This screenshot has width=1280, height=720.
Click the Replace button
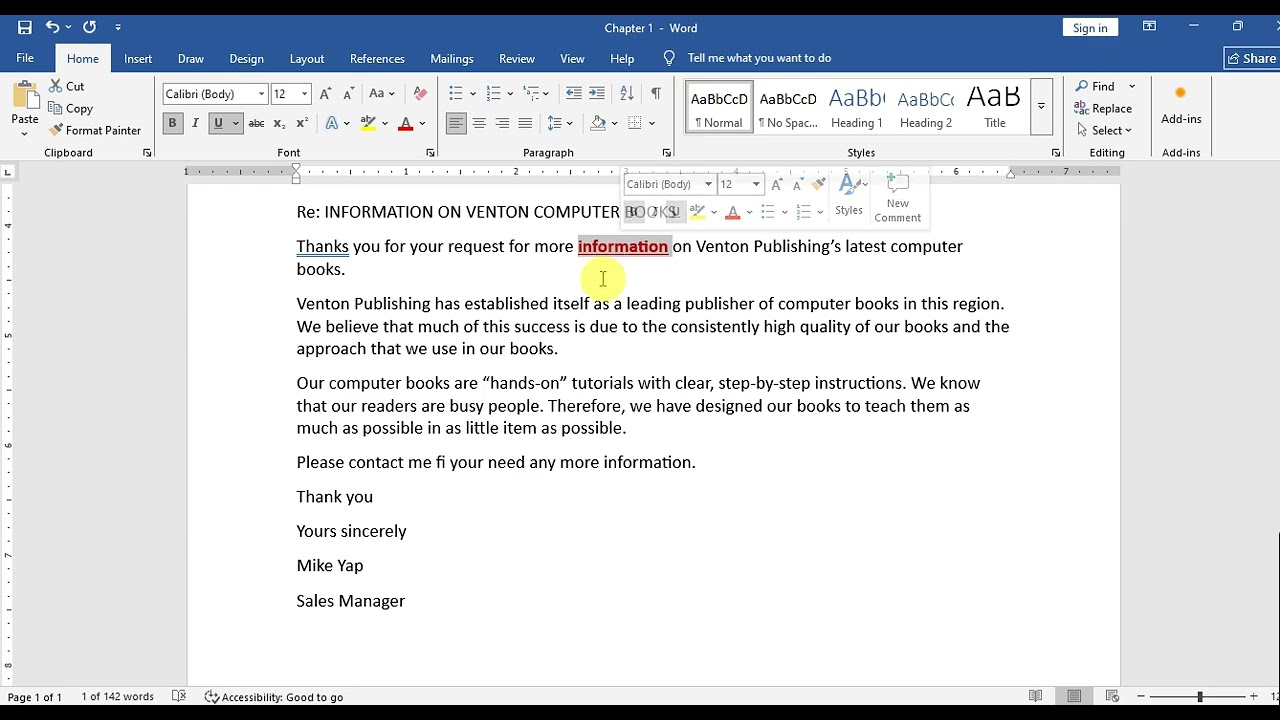coord(1103,108)
